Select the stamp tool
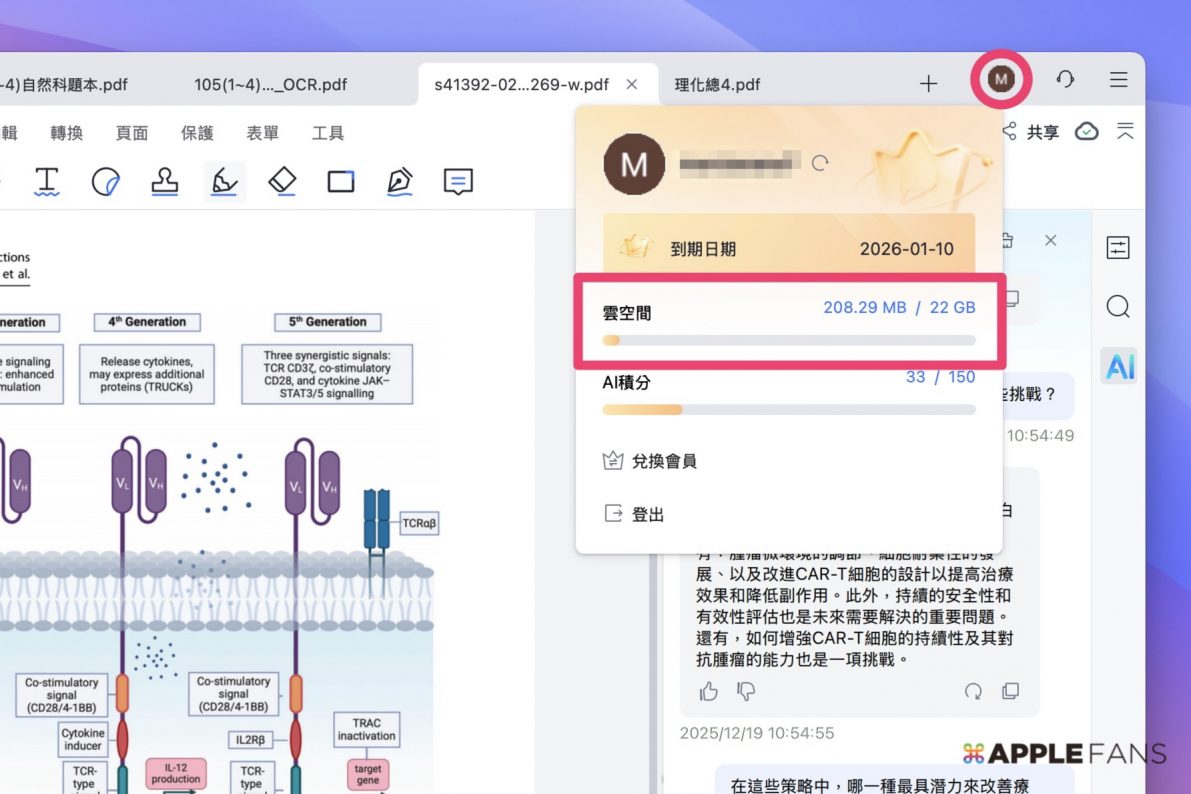1191x794 pixels. (165, 181)
